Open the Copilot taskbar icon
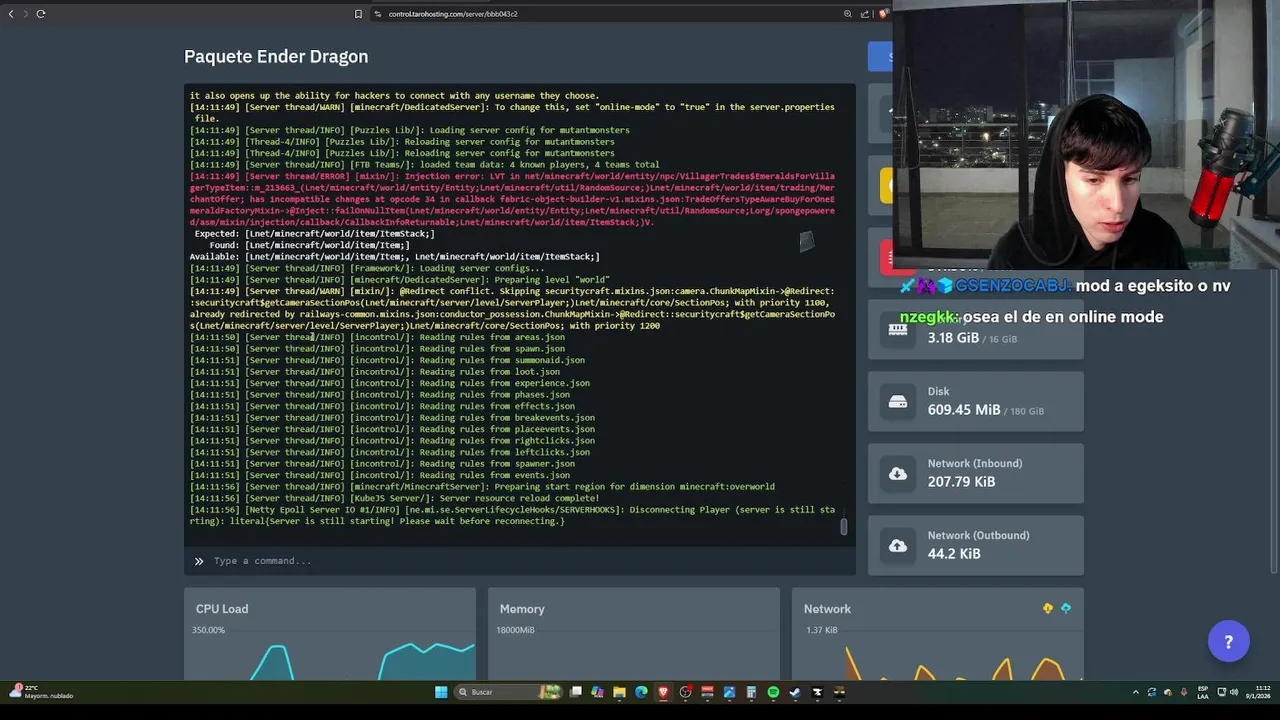Viewport: 1280px width, 720px height. [x=598, y=692]
